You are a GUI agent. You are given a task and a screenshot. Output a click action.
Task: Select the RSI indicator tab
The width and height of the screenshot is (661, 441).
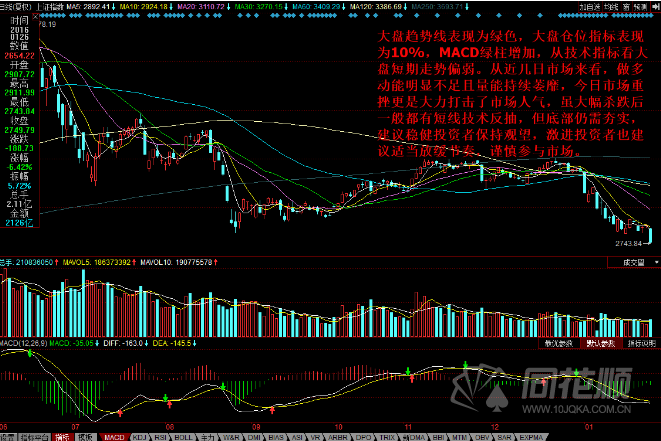tap(158, 437)
